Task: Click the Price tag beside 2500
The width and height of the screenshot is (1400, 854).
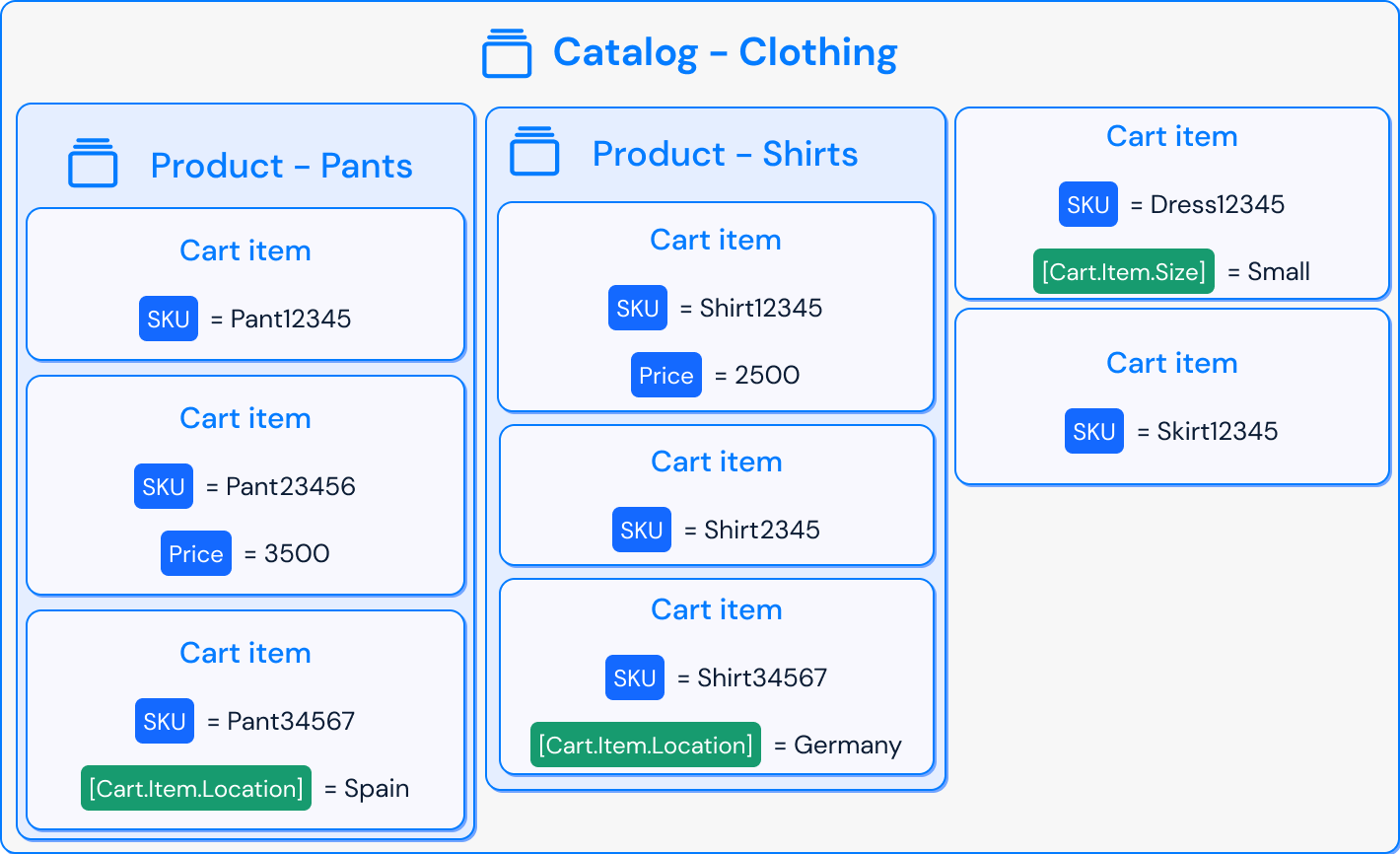Action: point(666,375)
